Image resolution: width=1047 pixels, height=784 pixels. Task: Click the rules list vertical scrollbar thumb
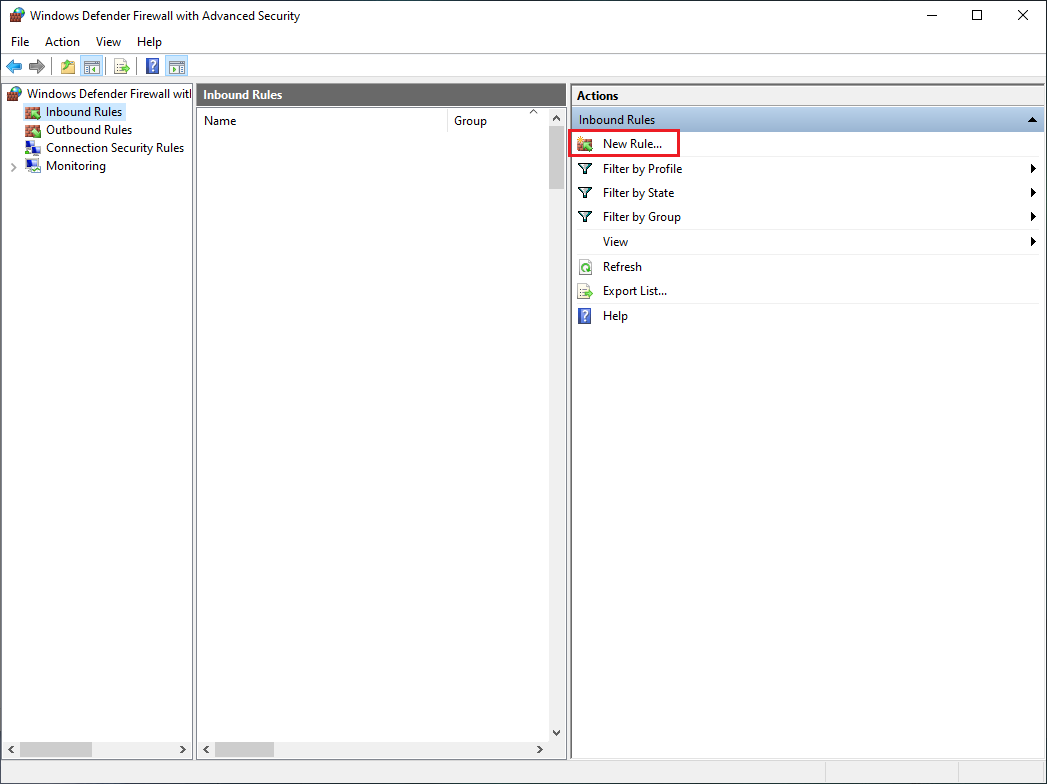pos(556,158)
